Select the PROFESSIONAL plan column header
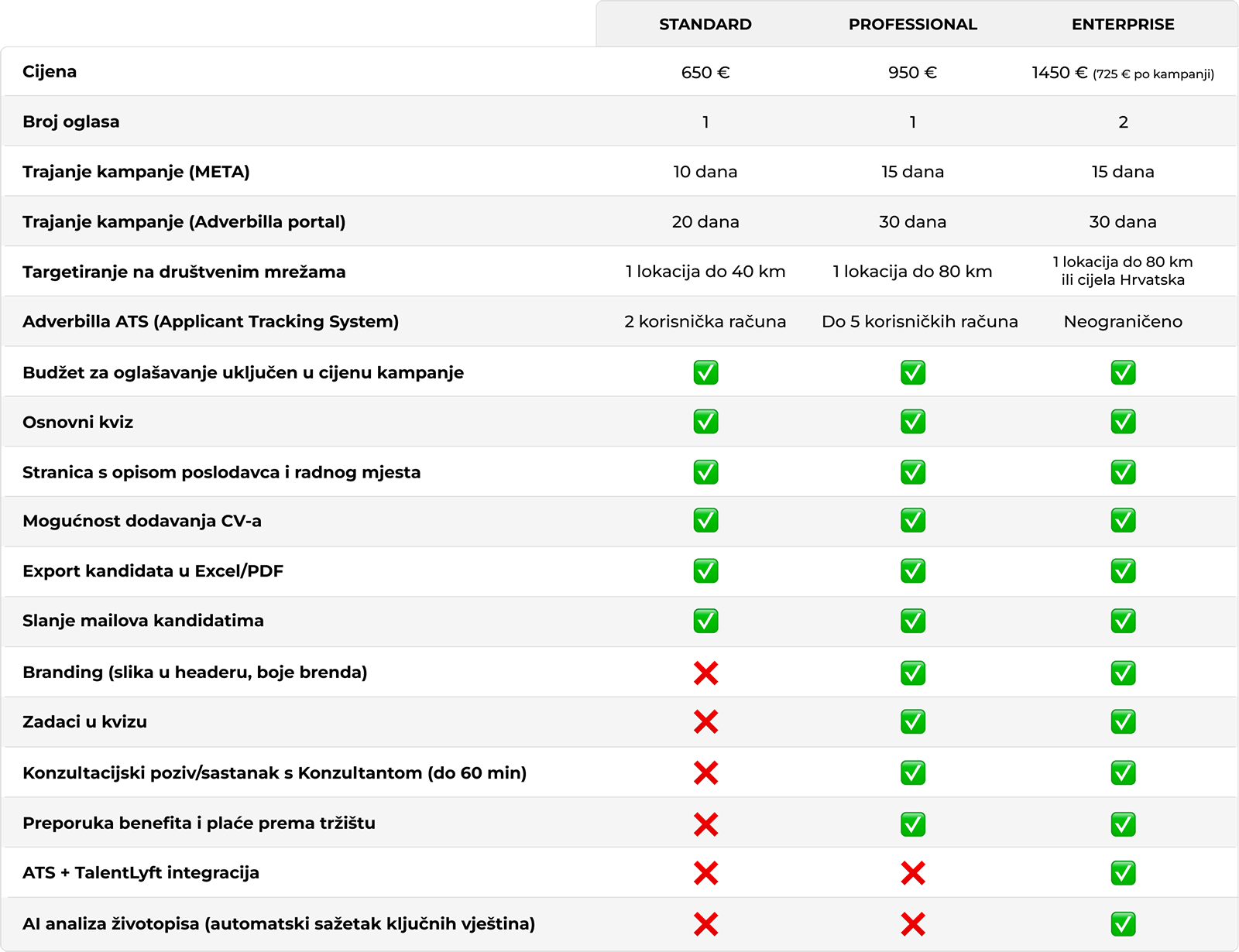This screenshot has height=952, width=1239. 913,25
